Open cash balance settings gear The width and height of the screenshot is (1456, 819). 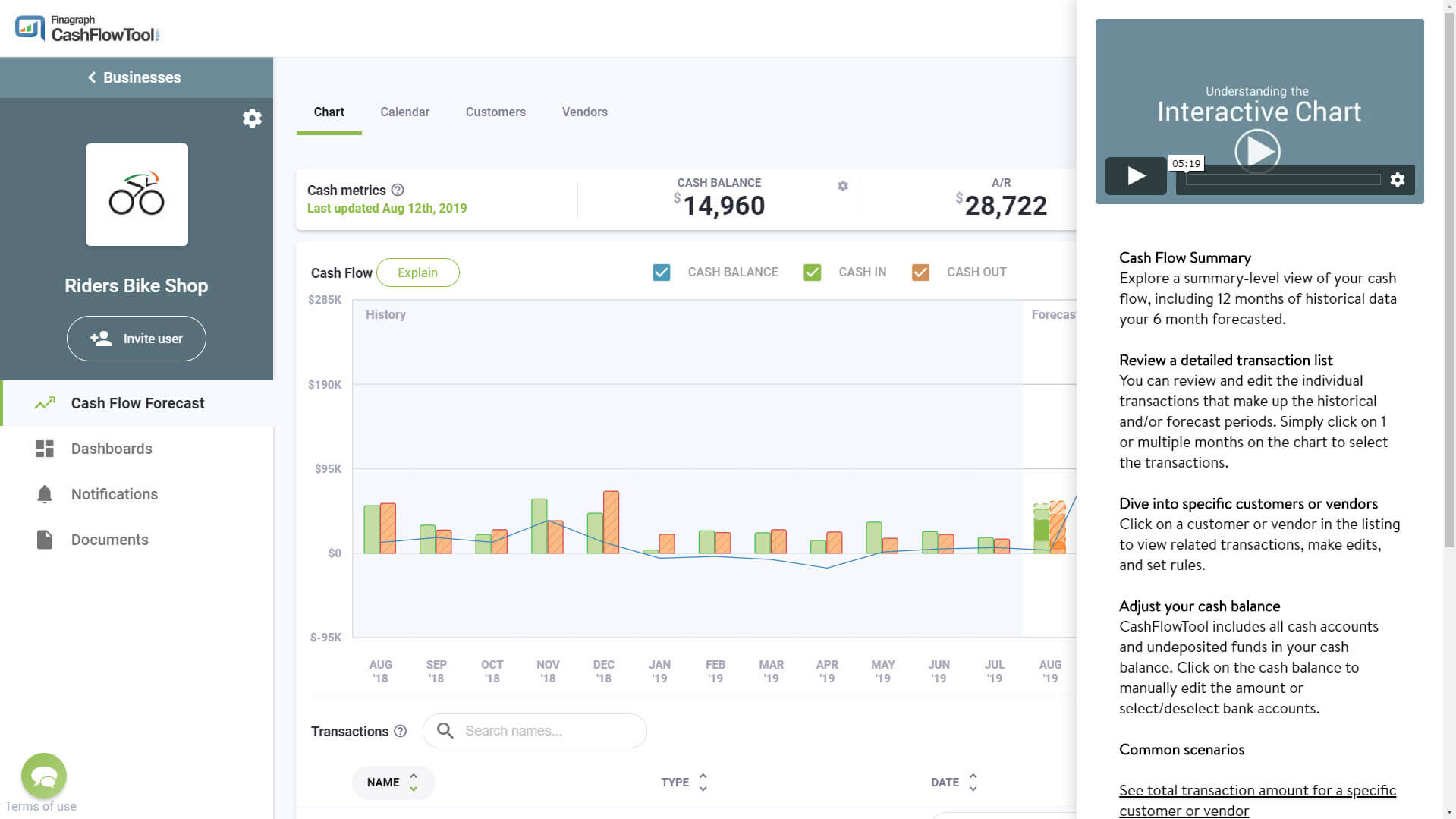point(843,186)
